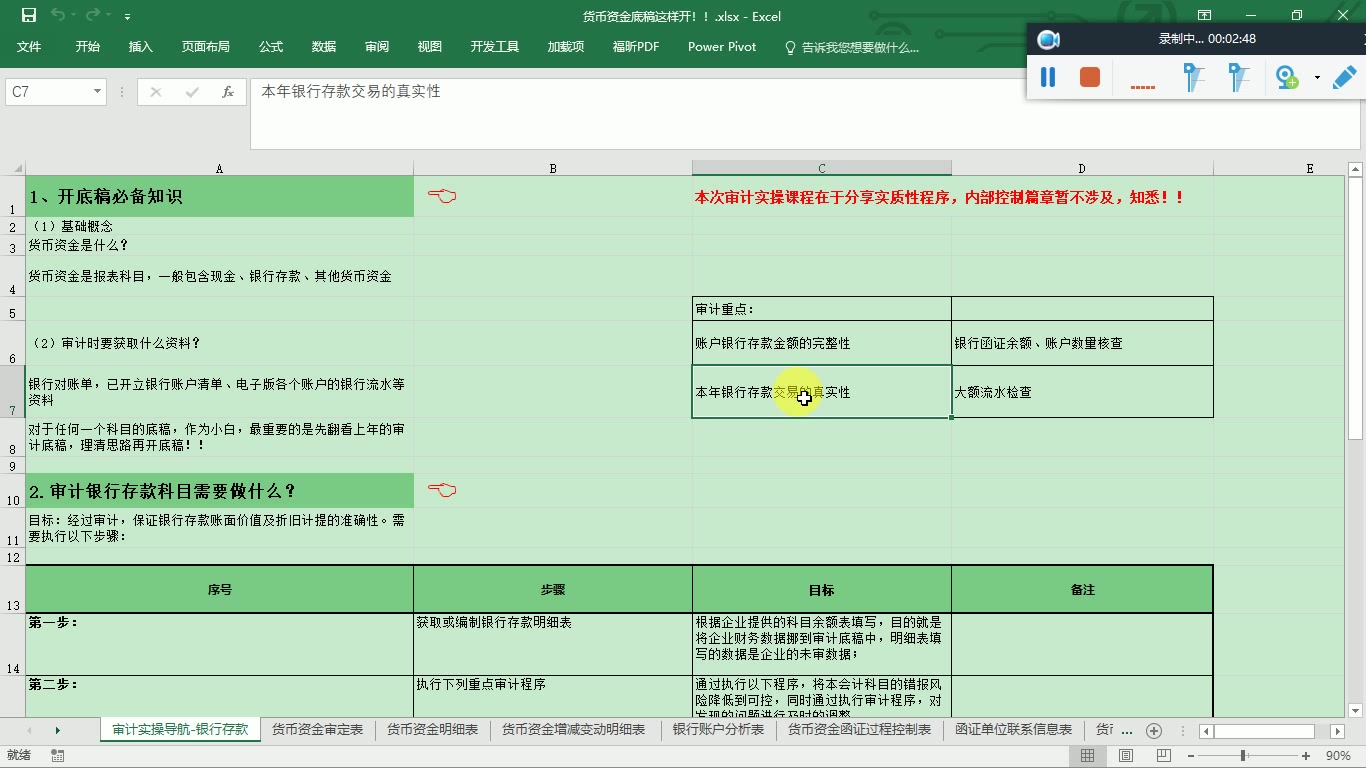Screen dimensions: 1366x768
Task: Click cell 账户银行存款金额的完整性
Action: (x=822, y=343)
